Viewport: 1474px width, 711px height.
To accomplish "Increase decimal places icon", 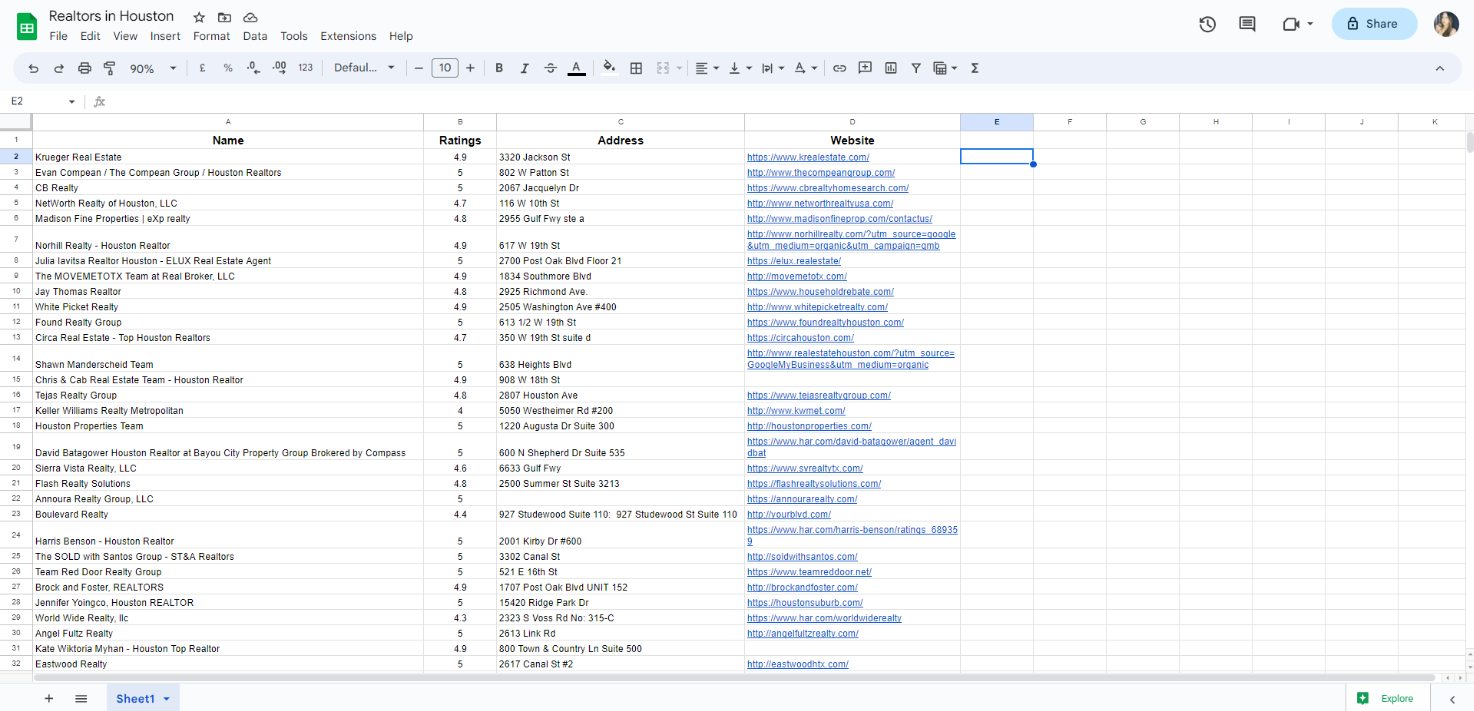I will pyautogui.click(x=279, y=68).
